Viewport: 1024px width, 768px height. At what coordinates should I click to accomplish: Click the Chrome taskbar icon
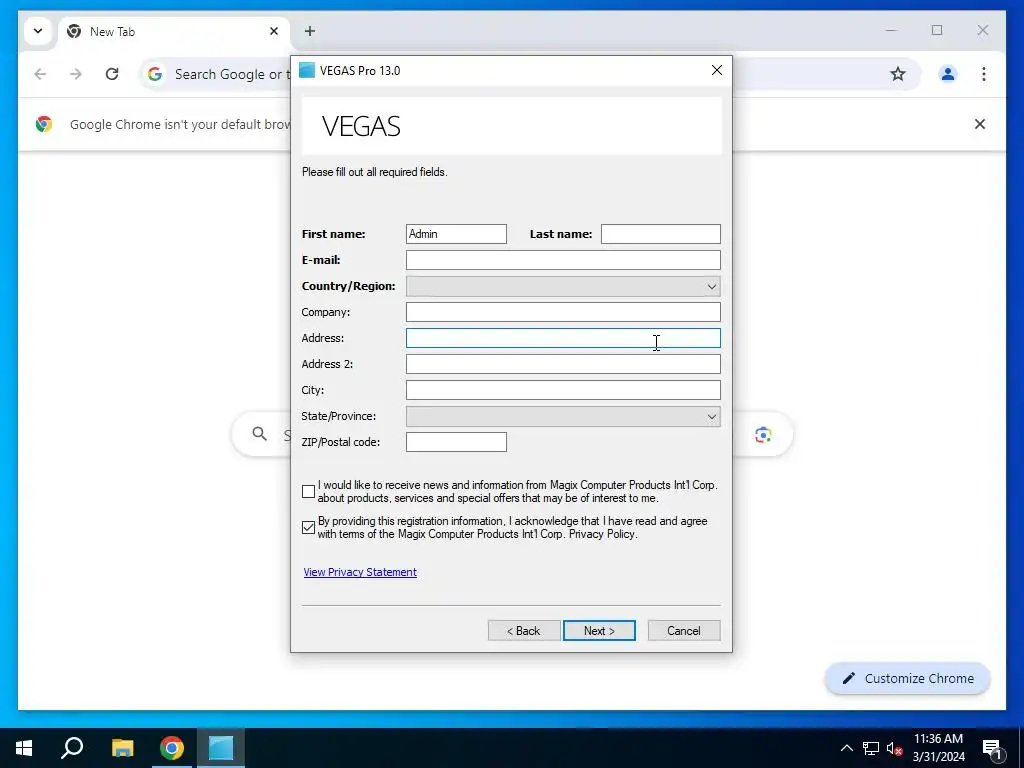point(172,748)
